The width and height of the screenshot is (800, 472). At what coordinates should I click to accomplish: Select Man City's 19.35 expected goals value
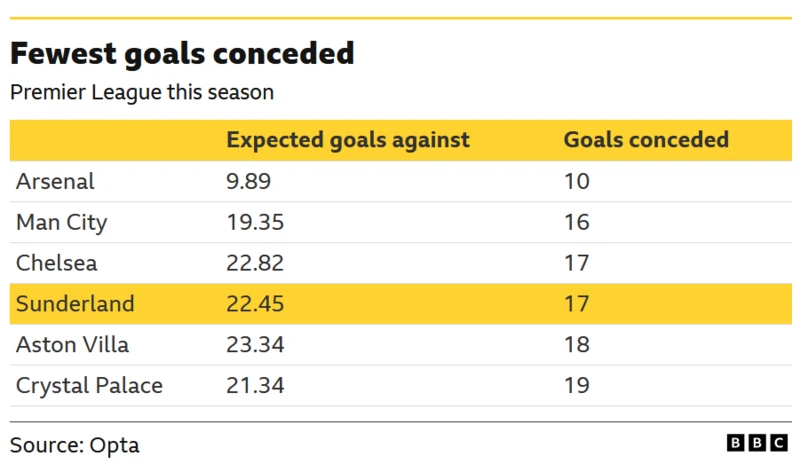[x=255, y=222]
